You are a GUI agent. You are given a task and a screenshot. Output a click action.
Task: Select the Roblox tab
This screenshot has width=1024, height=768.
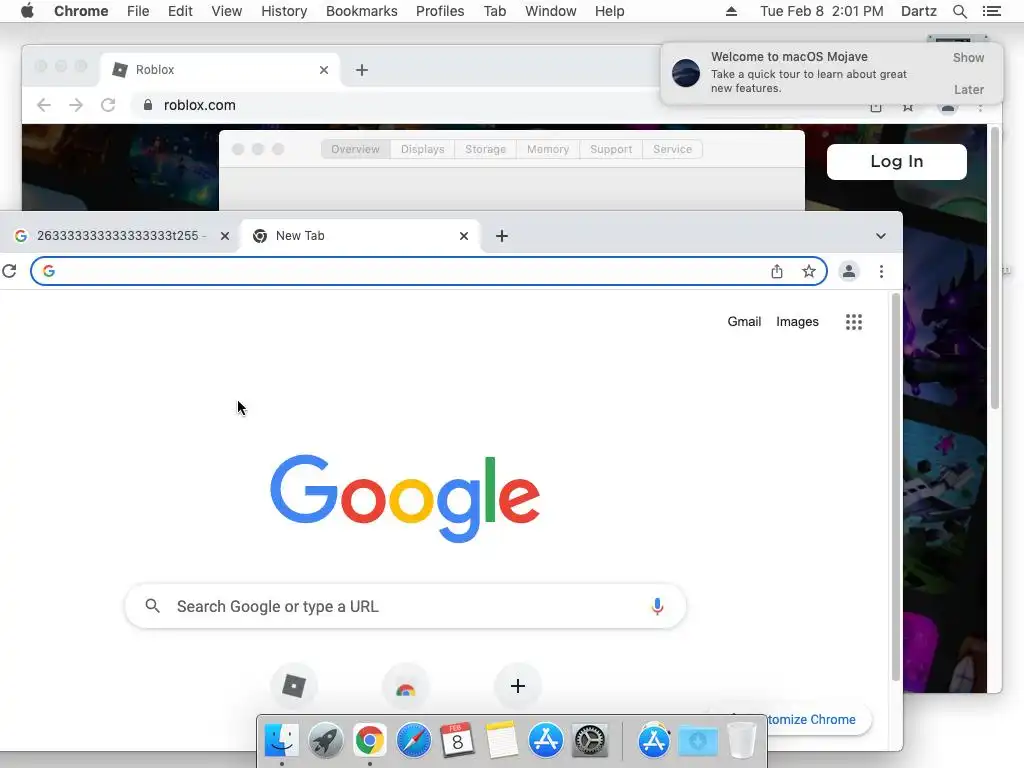tap(219, 70)
